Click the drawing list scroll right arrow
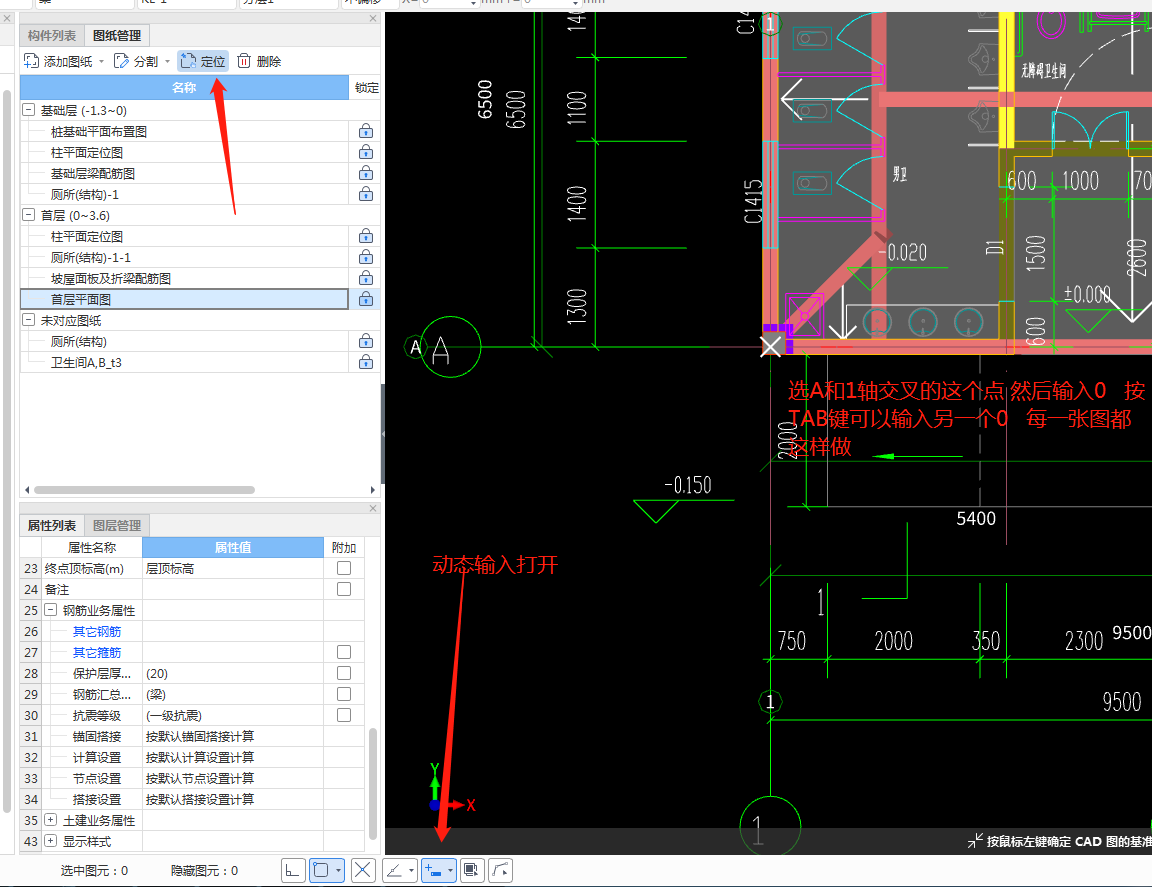Viewport: 1152px width, 887px height. pyautogui.click(x=372, y=489)
